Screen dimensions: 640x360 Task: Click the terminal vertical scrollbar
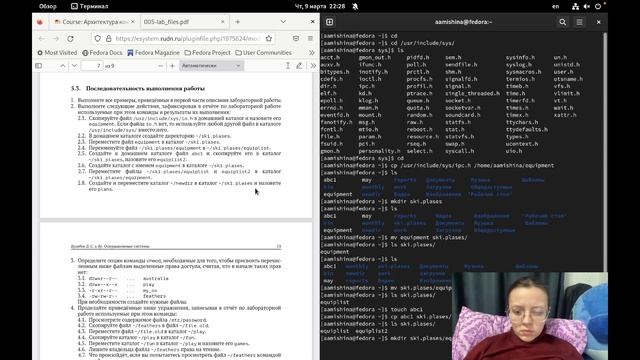click(605, 151)
